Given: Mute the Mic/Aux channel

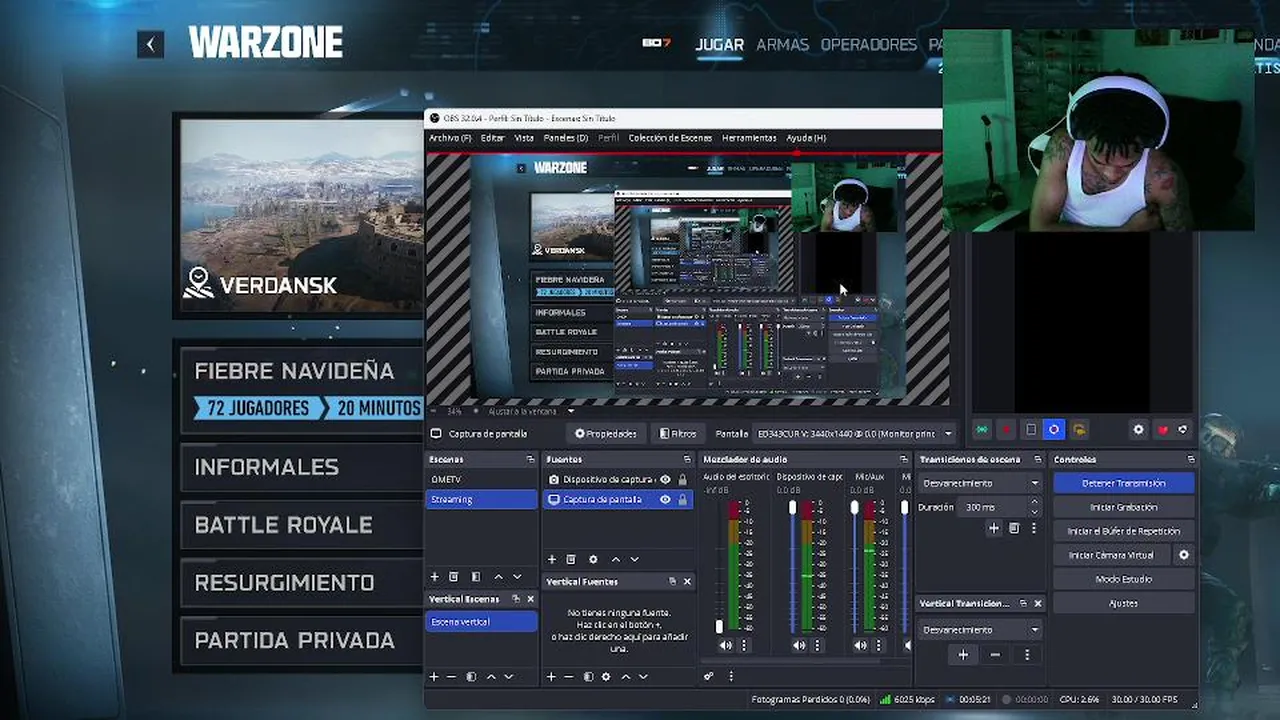Looking at the screenshot, I should tap(861, 646).
